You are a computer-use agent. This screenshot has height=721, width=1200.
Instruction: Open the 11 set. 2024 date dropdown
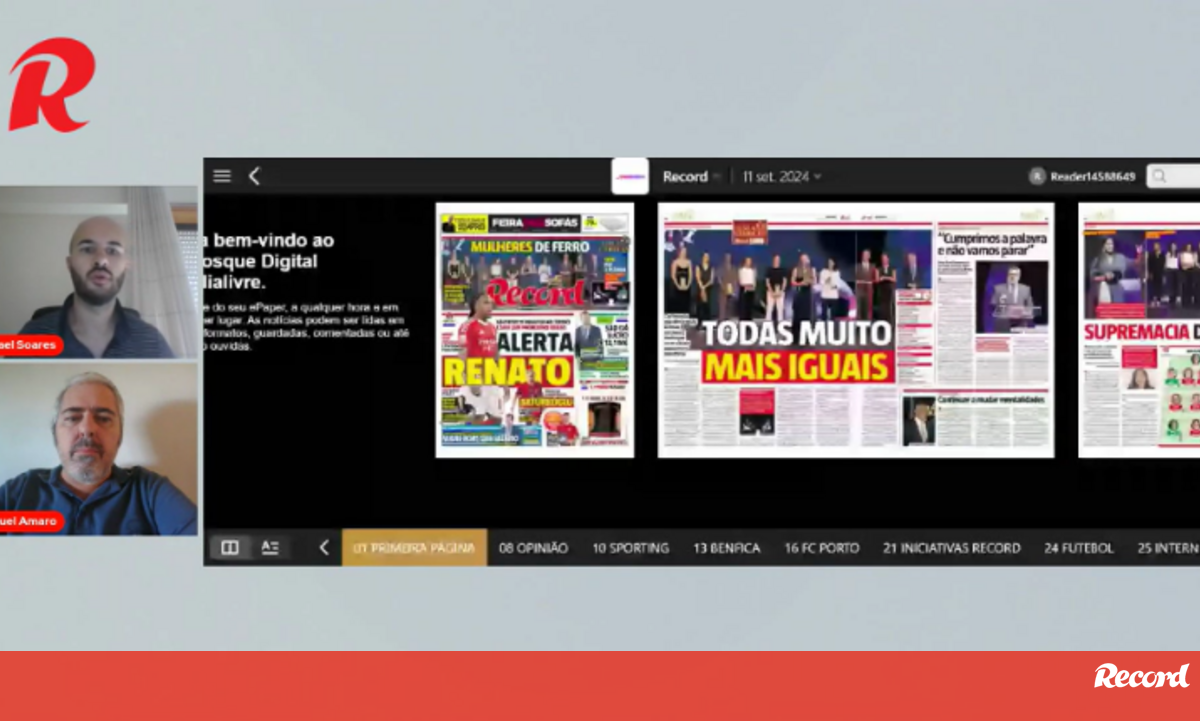tap(782, 177)
